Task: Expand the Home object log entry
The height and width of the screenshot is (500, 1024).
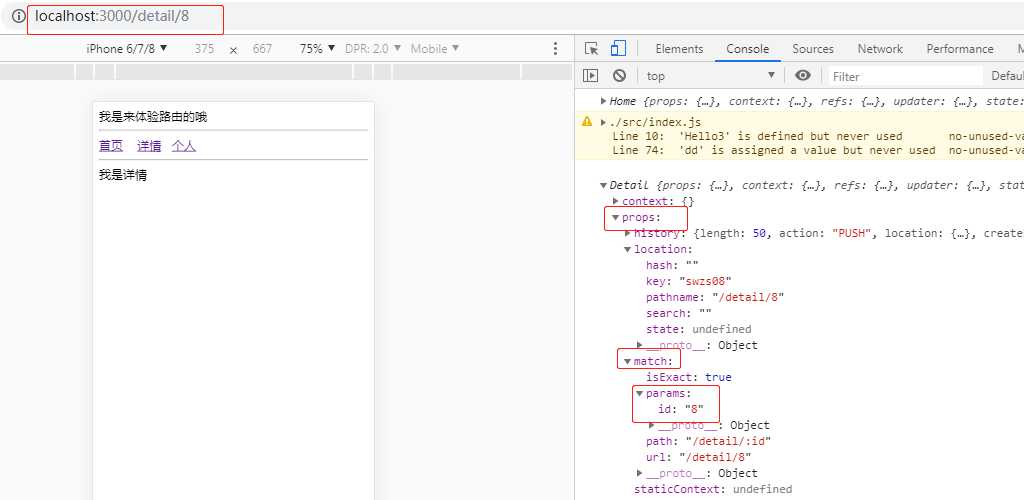Action: click(603, 101)
